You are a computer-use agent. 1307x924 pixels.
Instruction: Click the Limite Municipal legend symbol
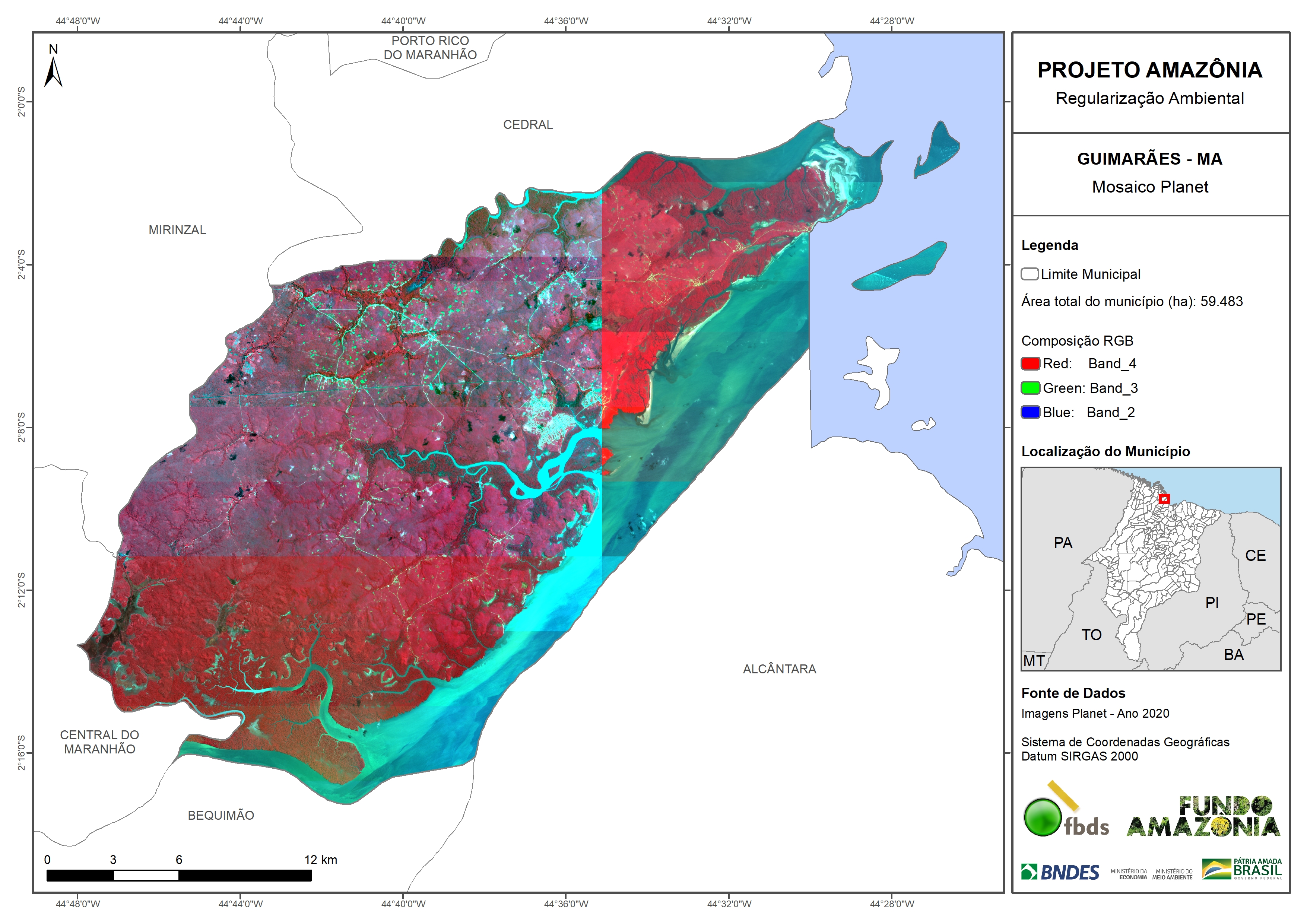(x=1029, y=274)
